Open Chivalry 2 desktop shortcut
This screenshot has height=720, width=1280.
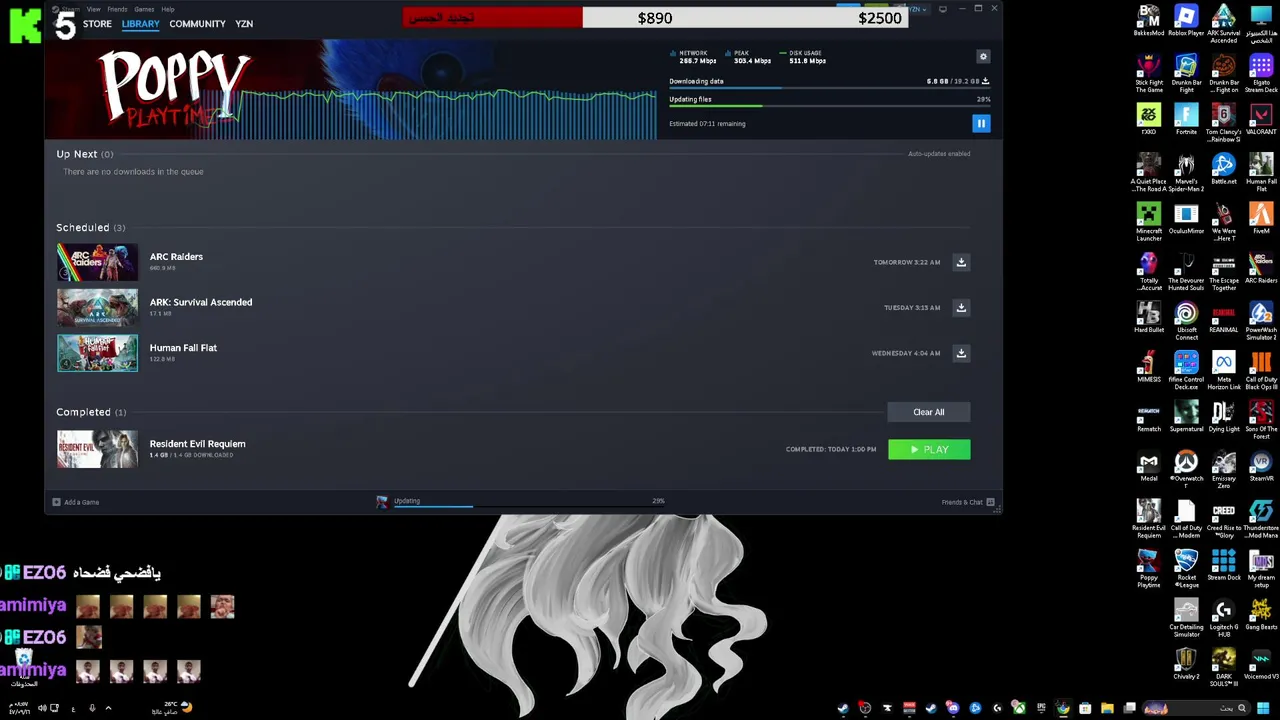(1186, 664)
